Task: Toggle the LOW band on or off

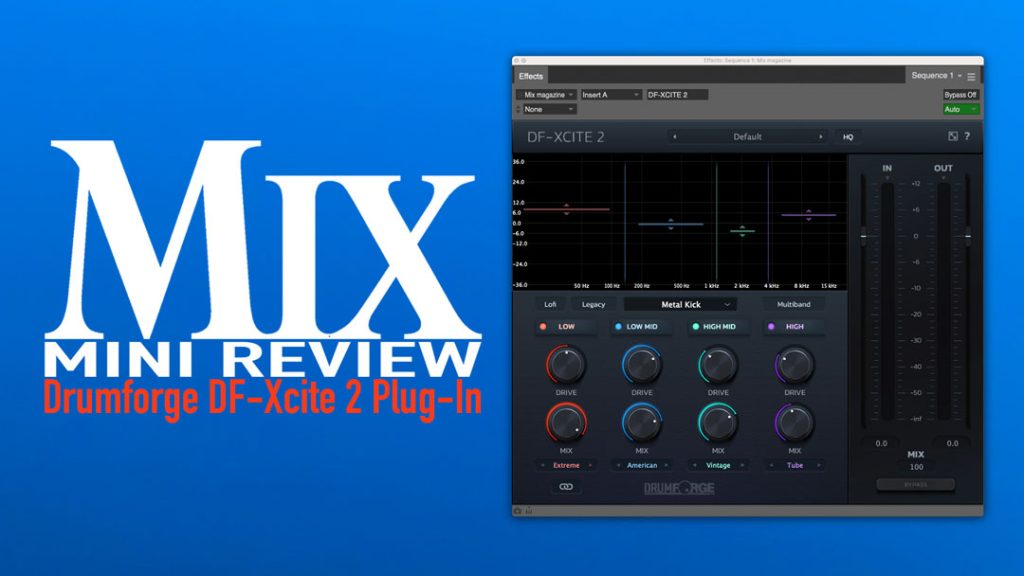Action: pos(543,327)
